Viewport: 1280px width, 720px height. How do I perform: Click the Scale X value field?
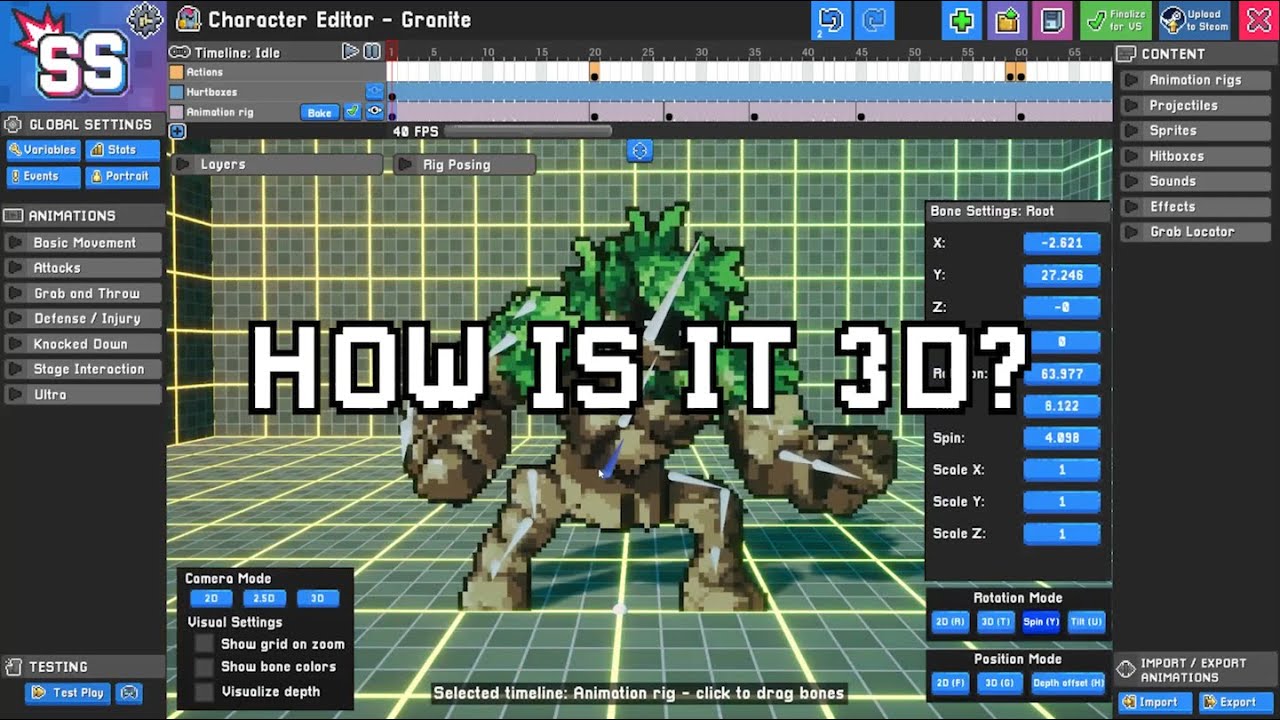point(1062,470)
